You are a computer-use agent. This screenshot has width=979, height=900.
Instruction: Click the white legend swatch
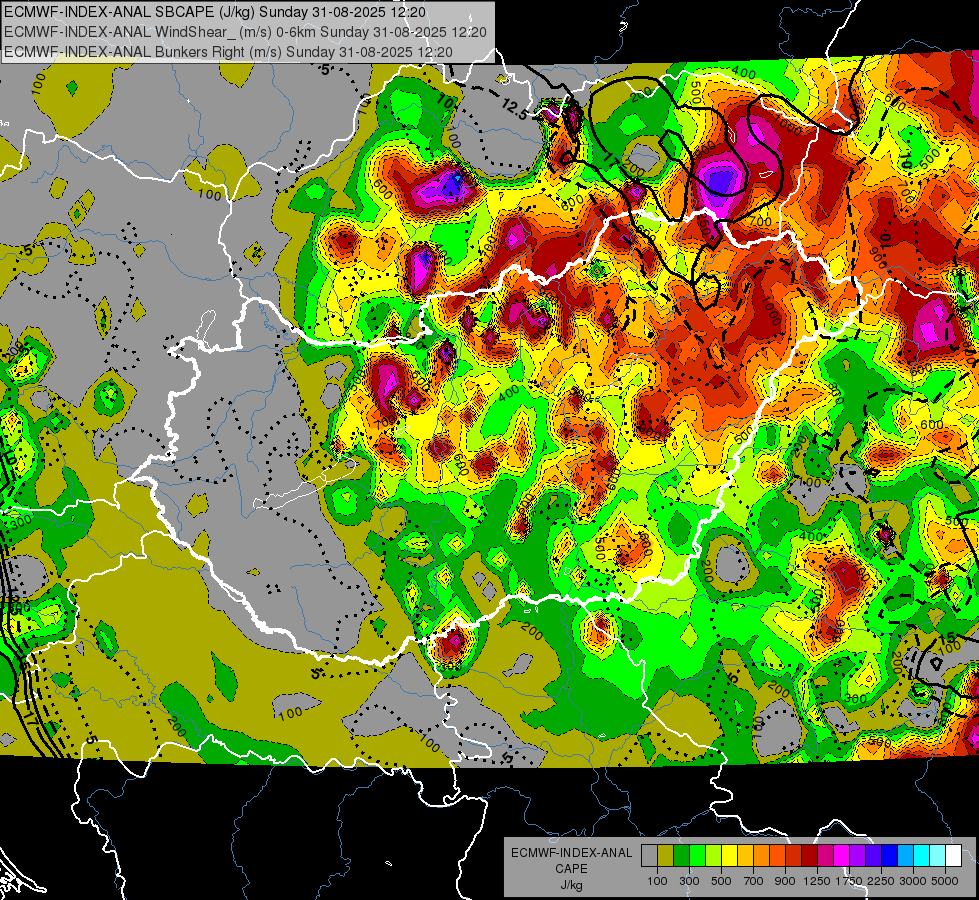pyautogui.click(x=954, y=856)
